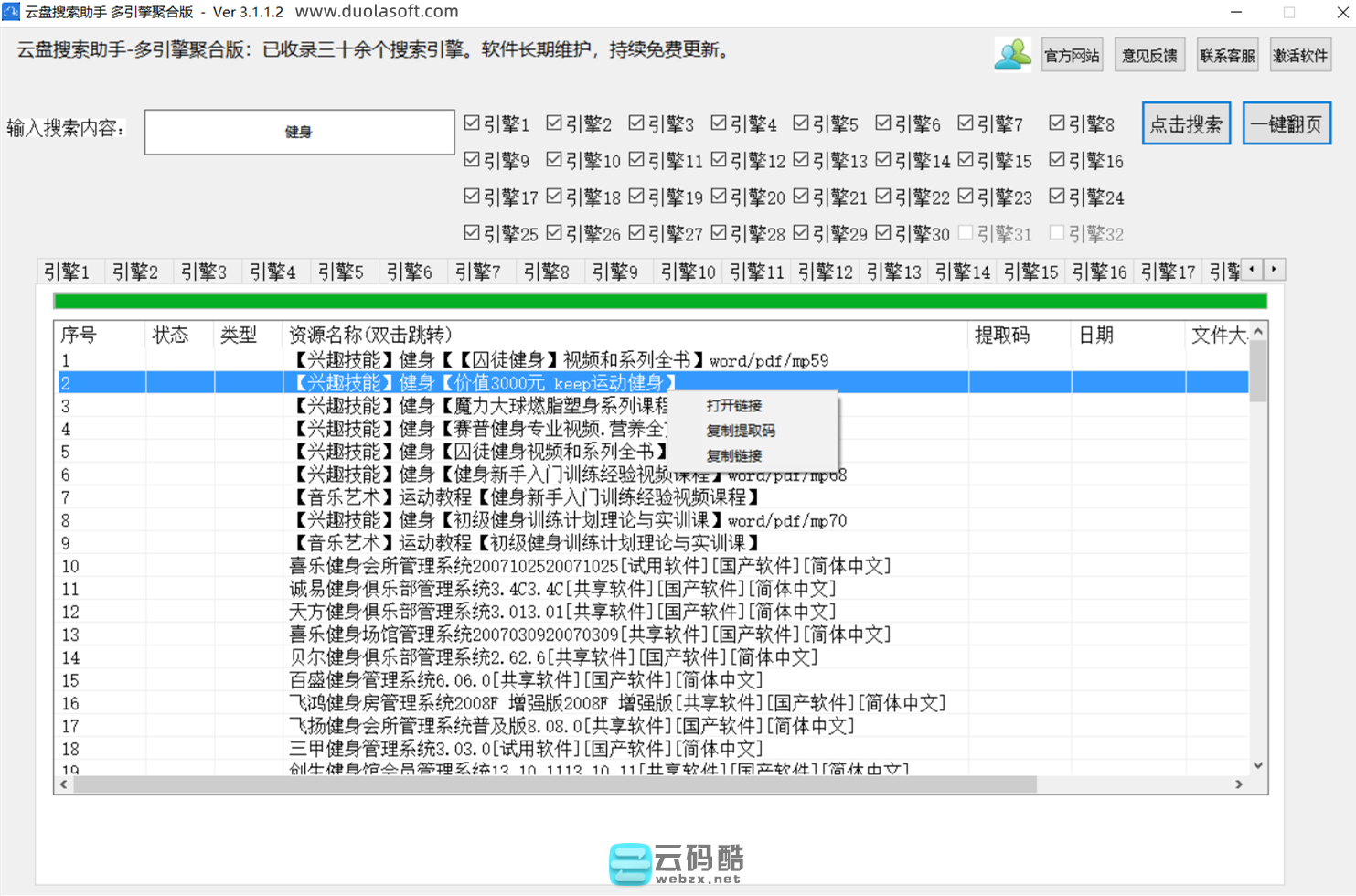This screenshot has height=896, width=1356.
Task: Uncheck the 引擎1 checkbox
Action: pos(472,123)
